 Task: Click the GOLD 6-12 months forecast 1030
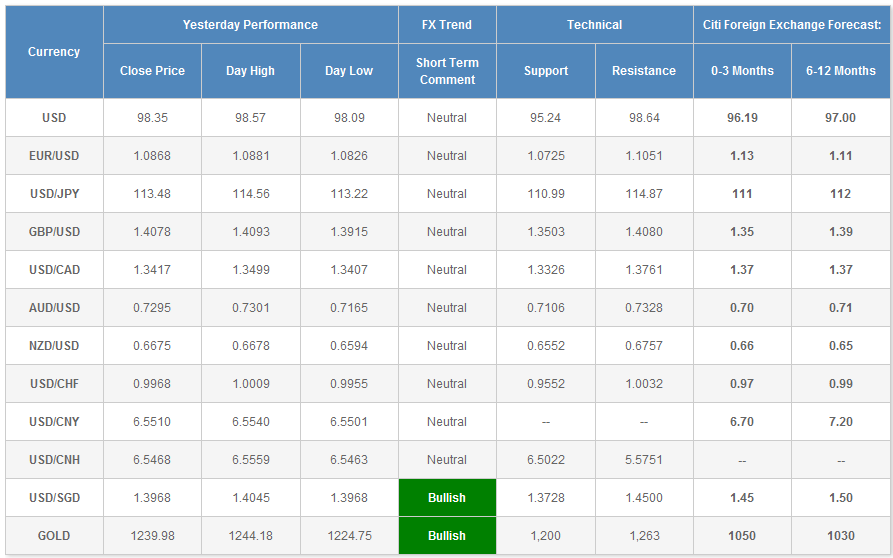[x=840, y=536]
